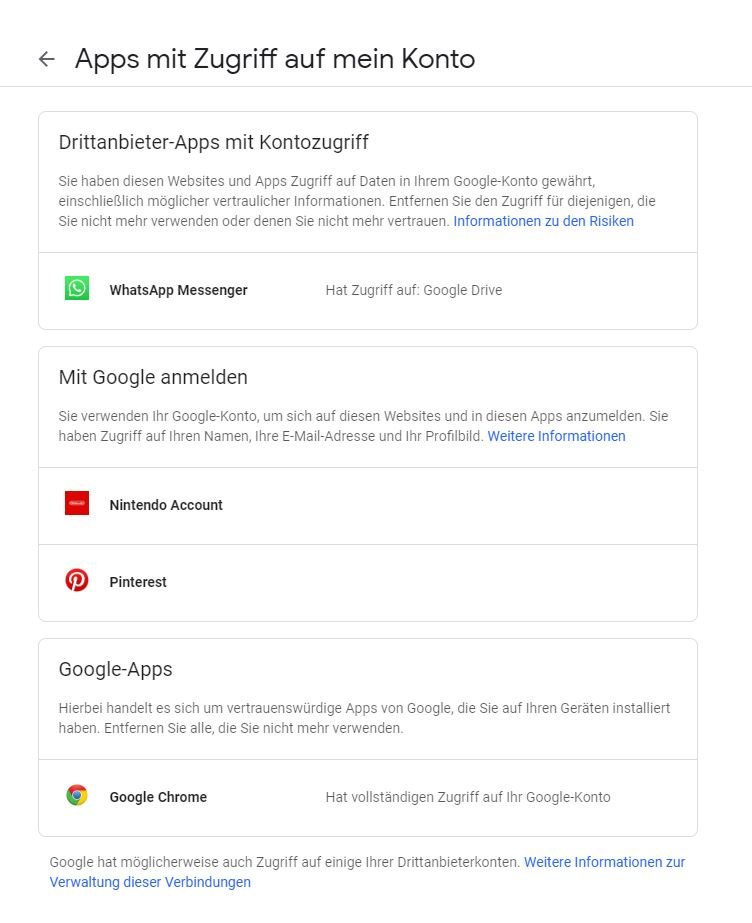Open 'Weitere Informationen' link under Mit Google anmelden
This screenshot has height=923, width=752.
tap(556, 436)
